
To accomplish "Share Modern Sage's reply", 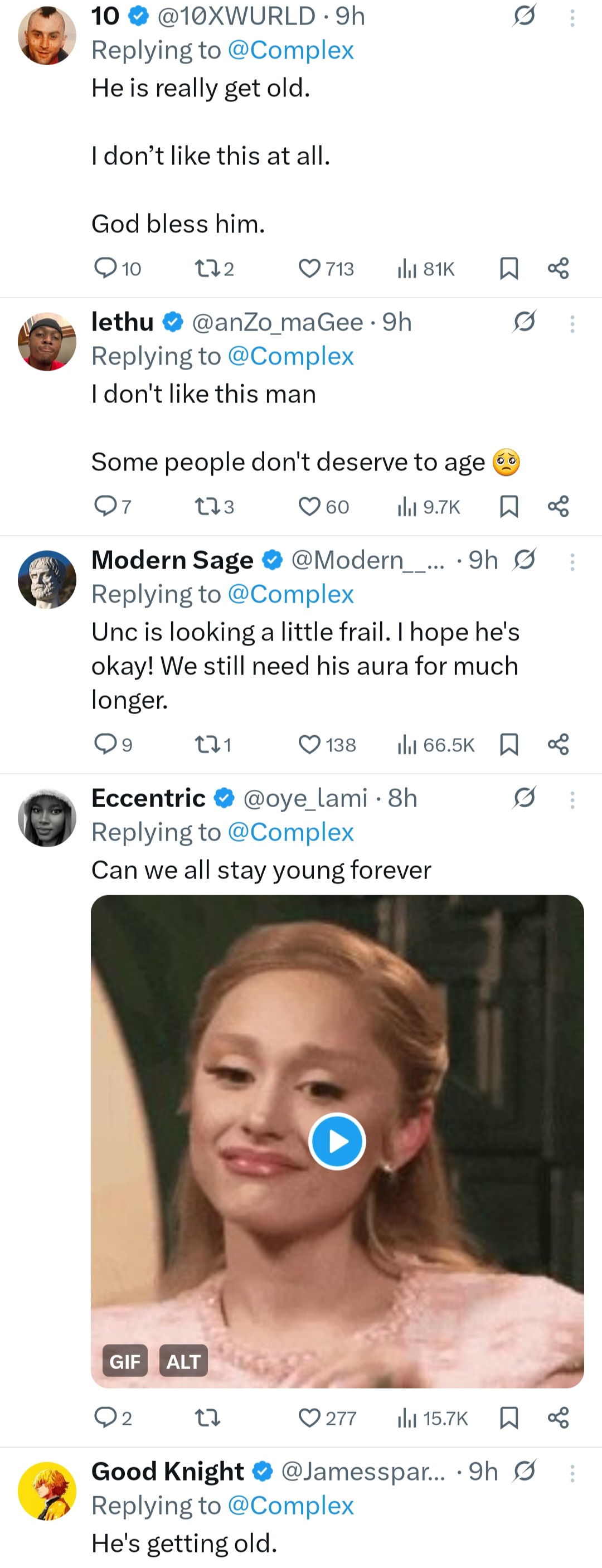I will 558,745.
